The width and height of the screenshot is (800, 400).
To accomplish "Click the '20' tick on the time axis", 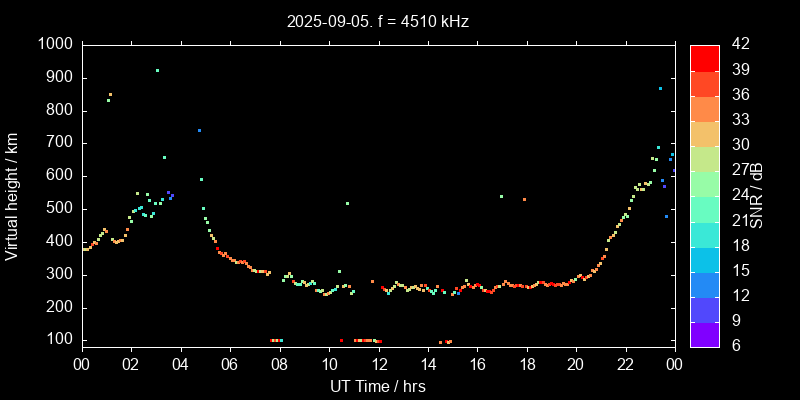I will pyautogui.click(x=576, y=364).
